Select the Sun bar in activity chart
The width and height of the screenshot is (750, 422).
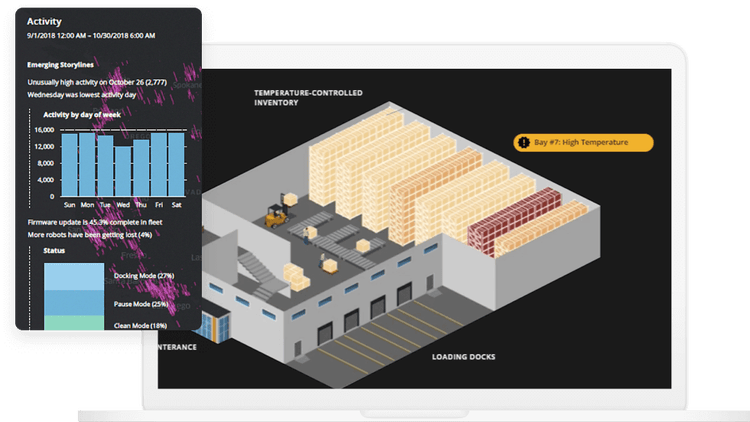click(69, 164)
